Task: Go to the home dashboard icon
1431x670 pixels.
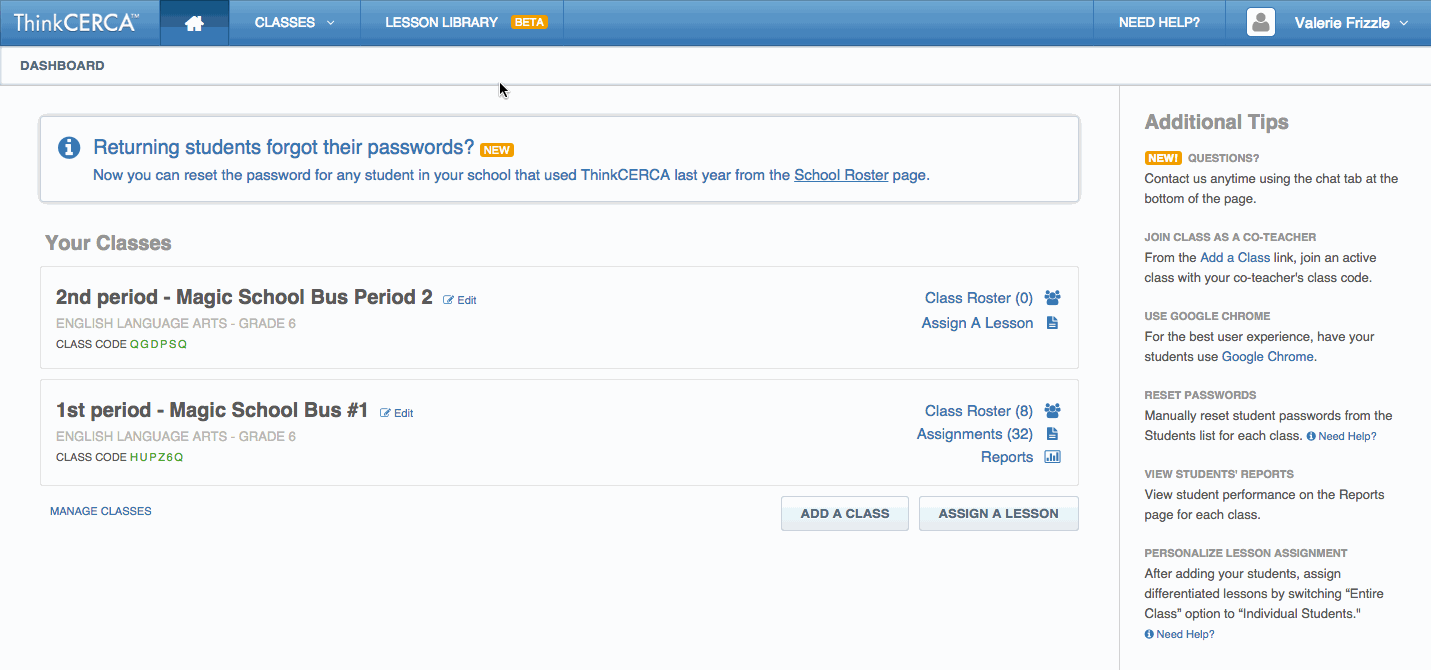Action: 194,23
